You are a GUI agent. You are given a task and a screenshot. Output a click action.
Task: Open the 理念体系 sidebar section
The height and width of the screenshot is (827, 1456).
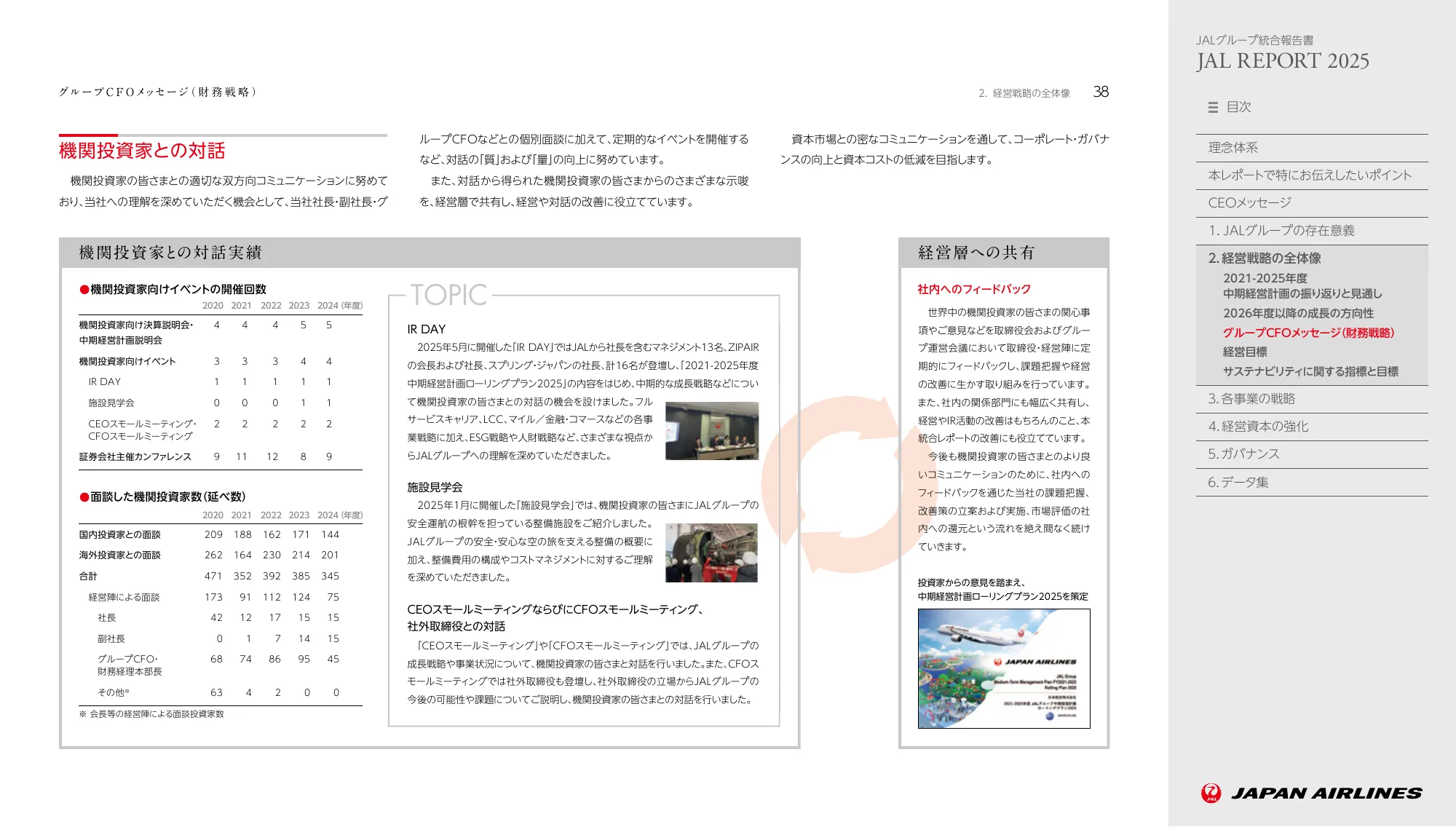[x=1312, y=148]
